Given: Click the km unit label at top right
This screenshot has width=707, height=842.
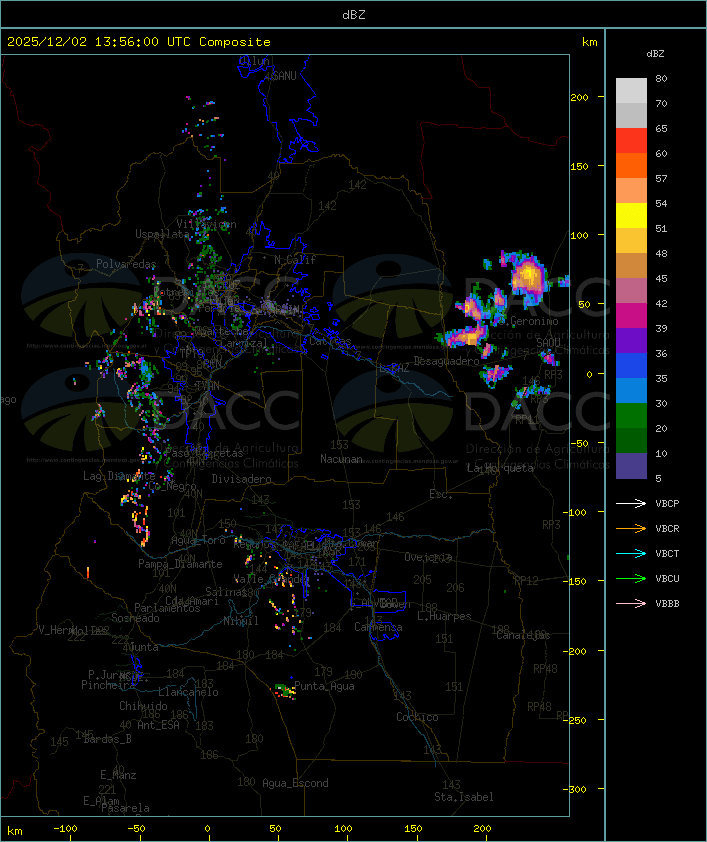Looking at the screenshot, I should click(589, 42).
